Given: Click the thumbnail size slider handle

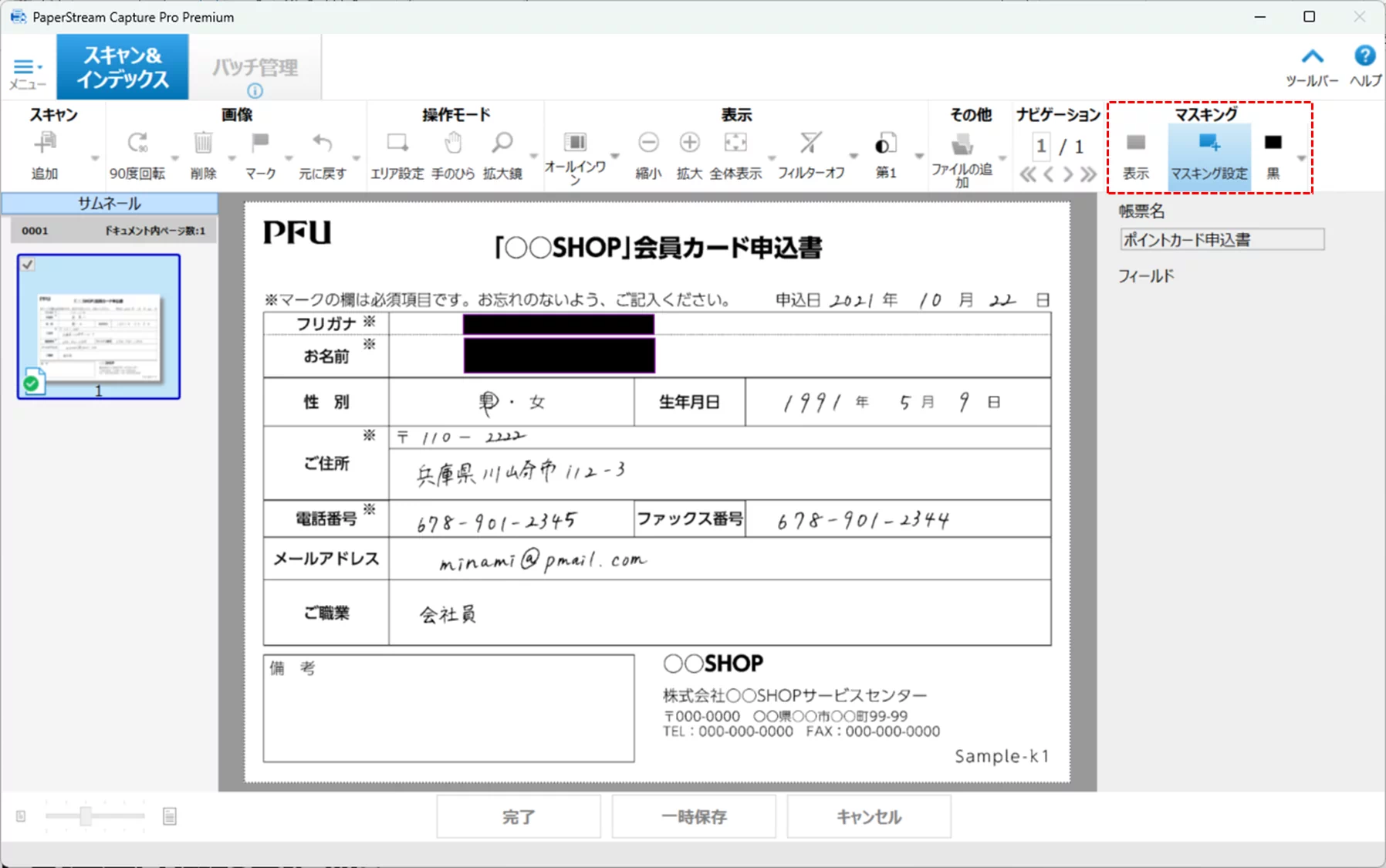Looking at the screenshot, I should point(86,816).
